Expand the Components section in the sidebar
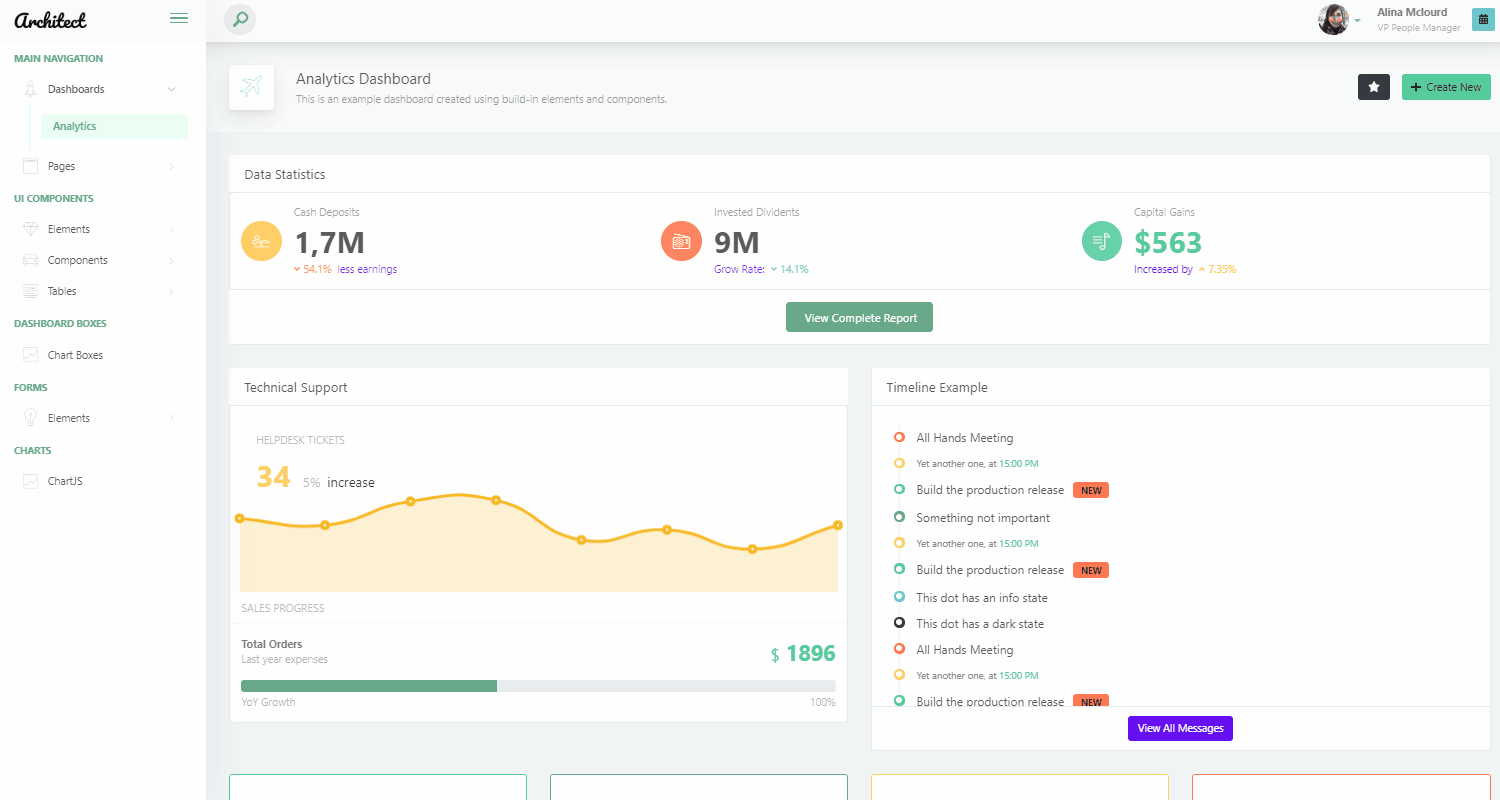1500x800 pixels. point(80,259)
